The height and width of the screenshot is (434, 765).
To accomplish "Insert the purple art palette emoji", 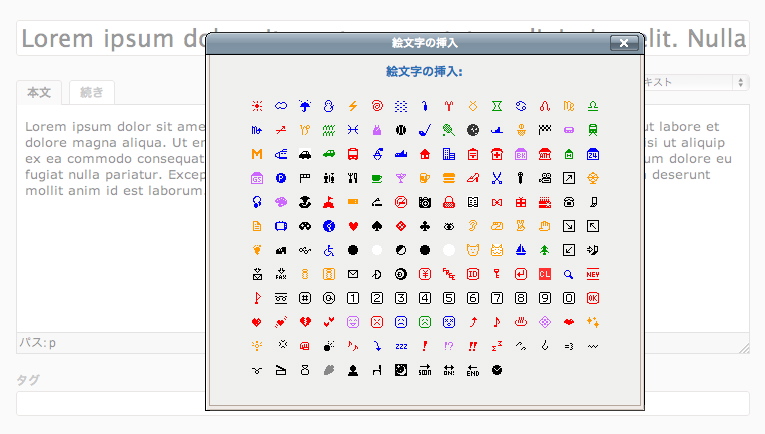I will (281, 202).
